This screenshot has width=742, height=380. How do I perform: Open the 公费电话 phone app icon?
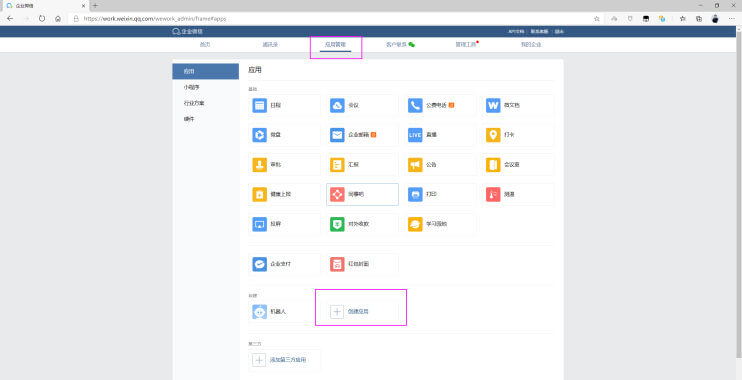click(415, 105)
